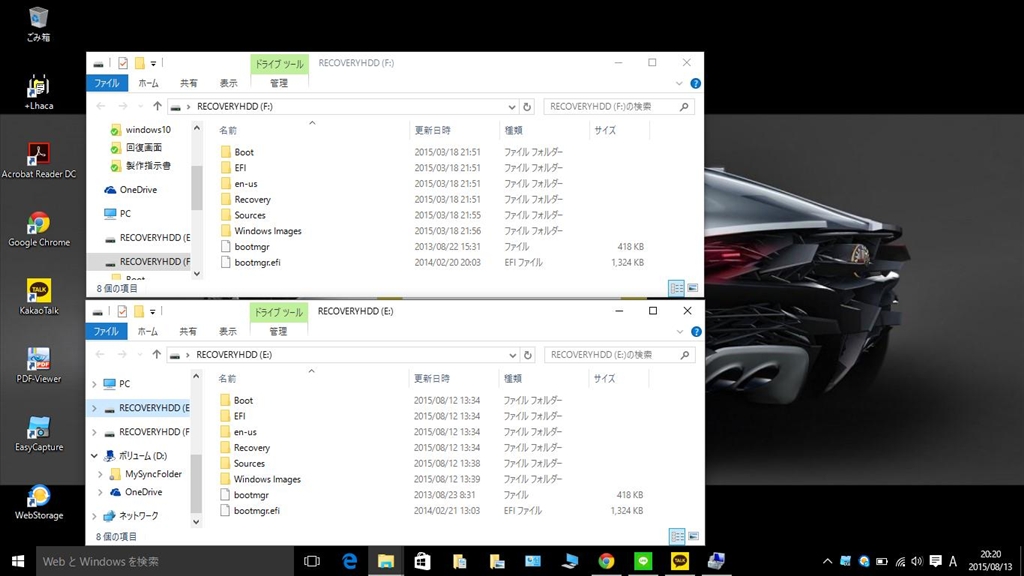Click properties quick-access icon in E: window
Screen dimensions: 1024x576
(122, 312)
